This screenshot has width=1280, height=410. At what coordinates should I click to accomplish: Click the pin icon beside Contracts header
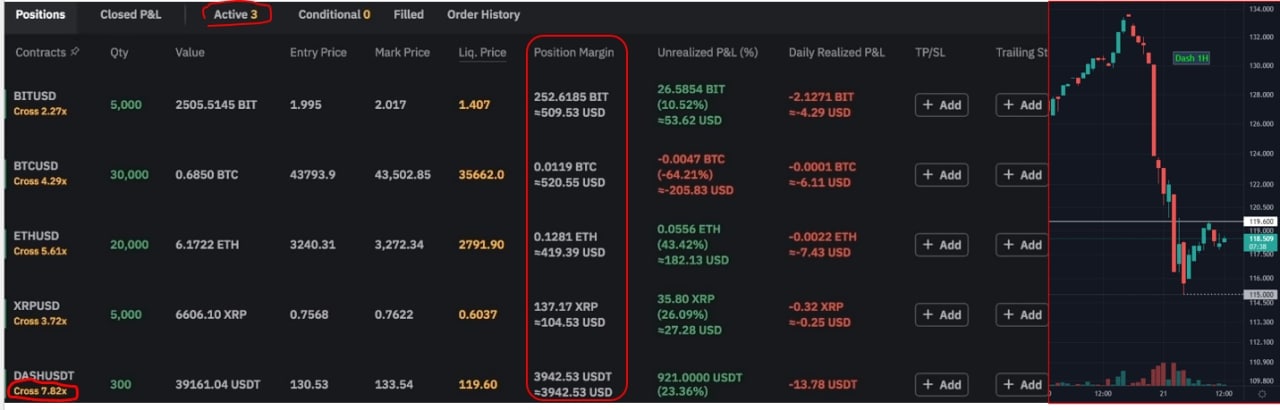pyautogui.click(x=76, y=52)
